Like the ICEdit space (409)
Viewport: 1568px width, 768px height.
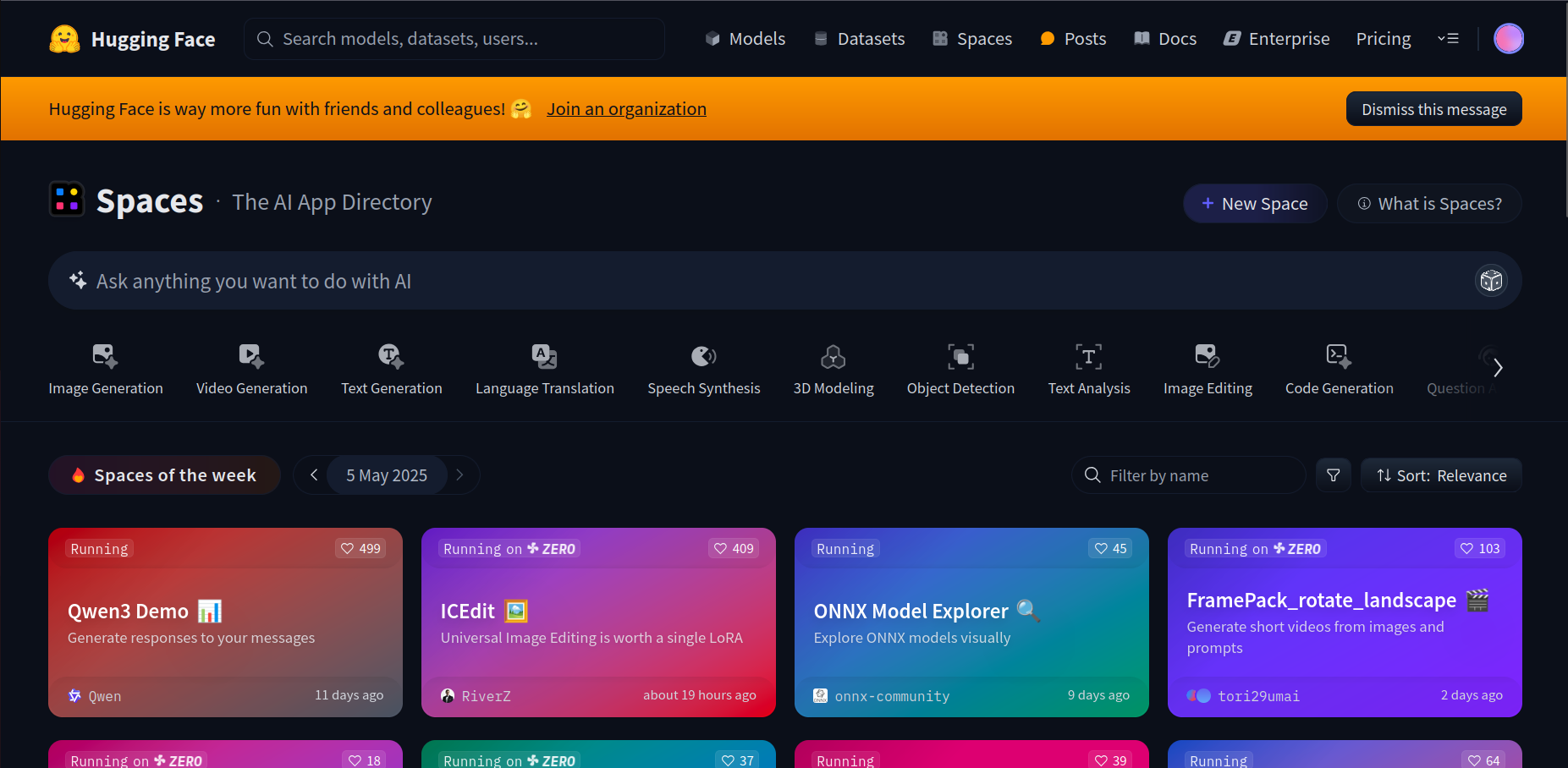734,548
